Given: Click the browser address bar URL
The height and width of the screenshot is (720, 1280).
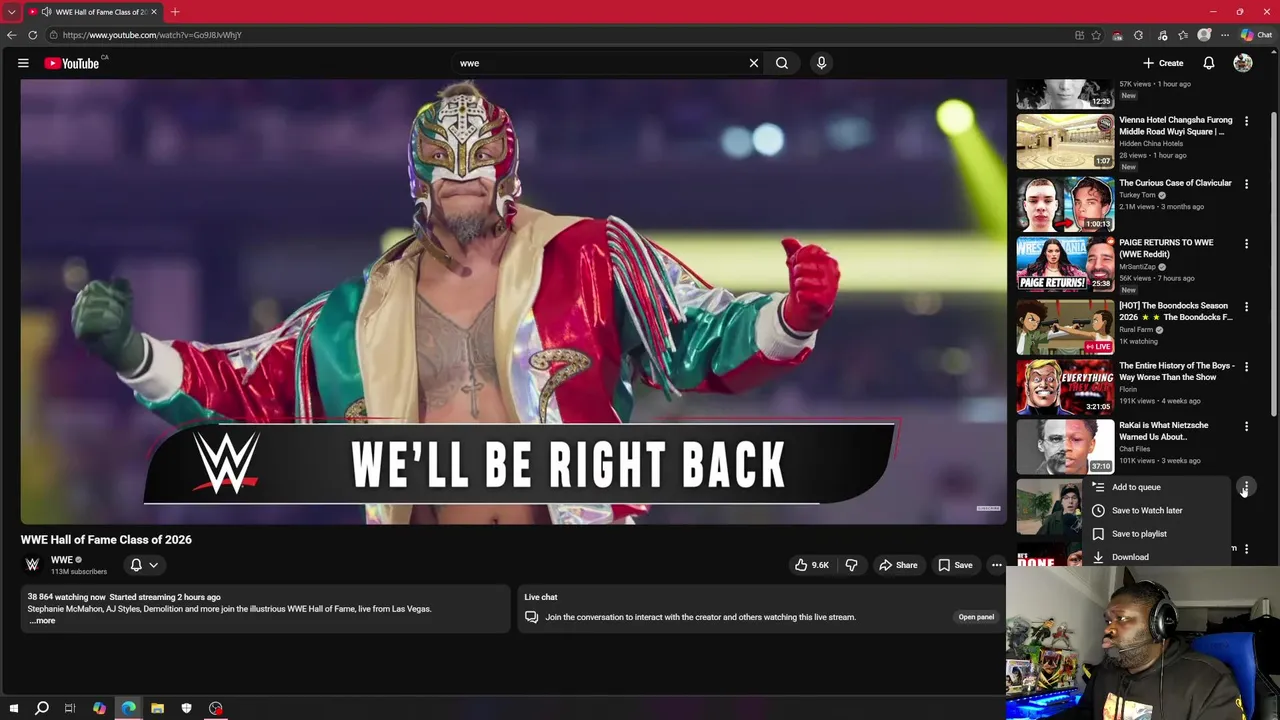Looking at the screenshot, I should (152, 35).
